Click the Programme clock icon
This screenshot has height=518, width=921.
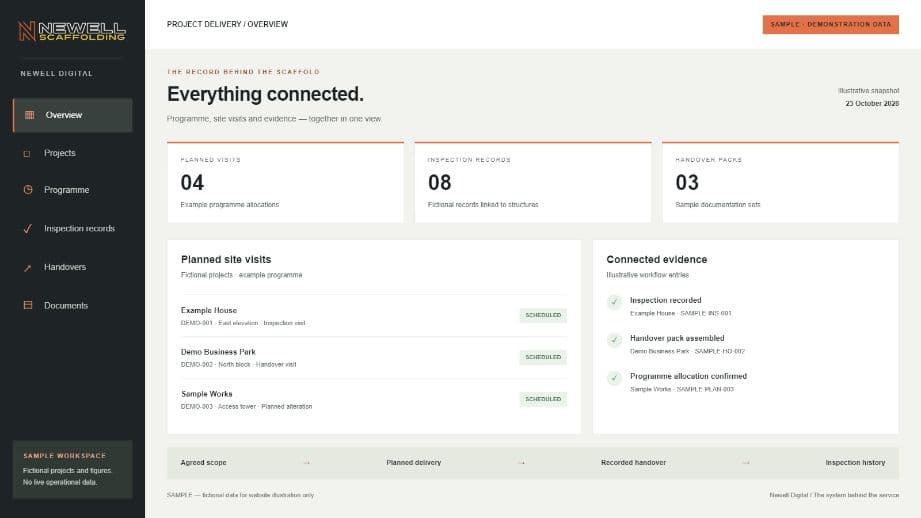point(28,190)
